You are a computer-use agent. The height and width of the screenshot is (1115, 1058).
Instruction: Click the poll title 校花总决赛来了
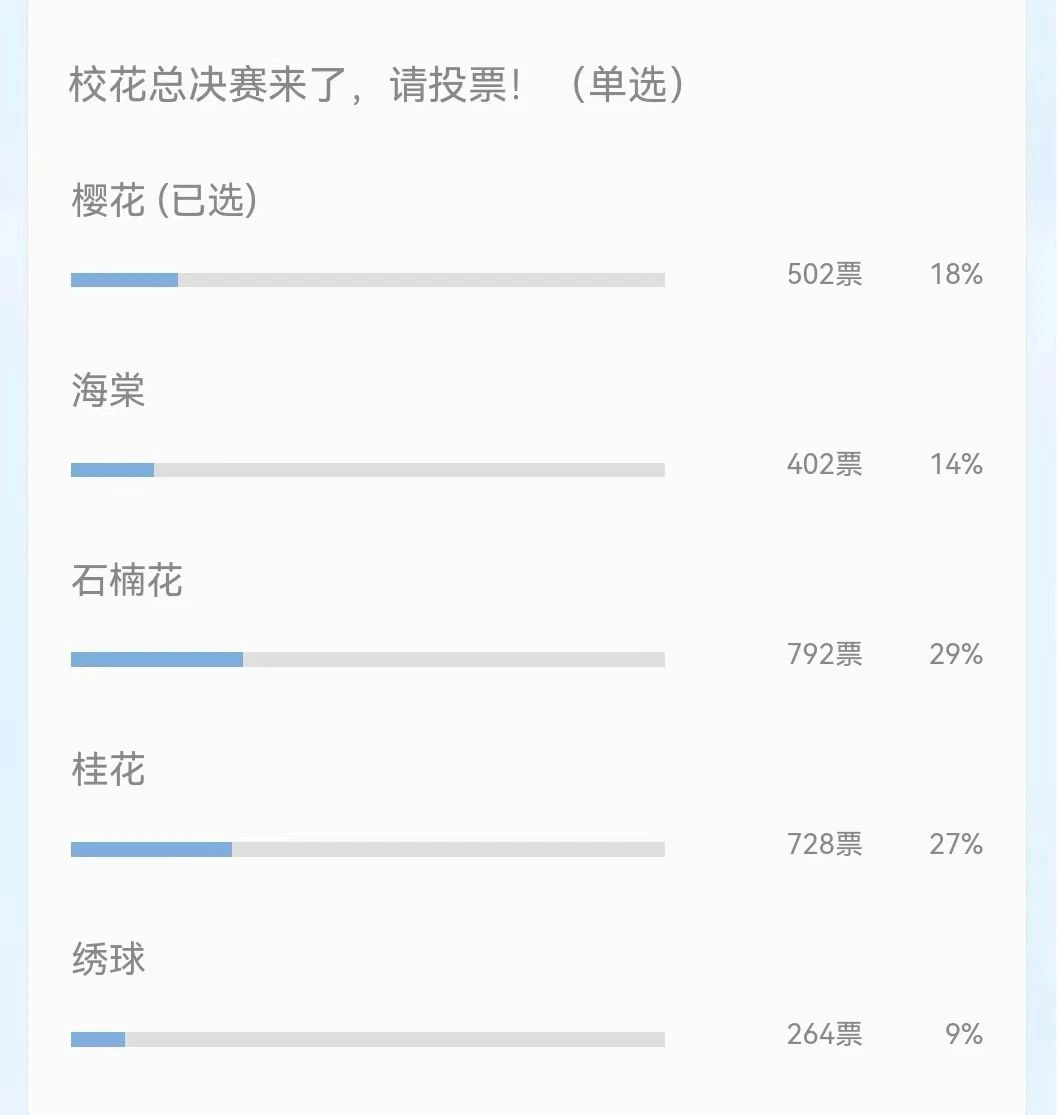click(376, 86)
